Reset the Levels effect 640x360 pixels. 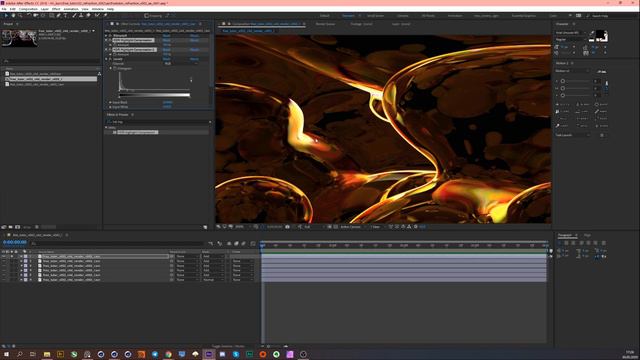coord(167,59)
